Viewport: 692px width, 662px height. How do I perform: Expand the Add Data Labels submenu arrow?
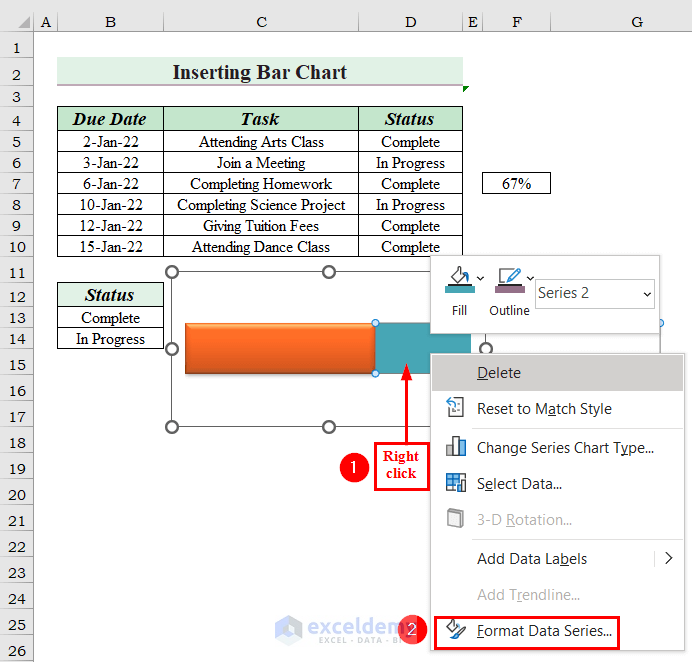669,558
